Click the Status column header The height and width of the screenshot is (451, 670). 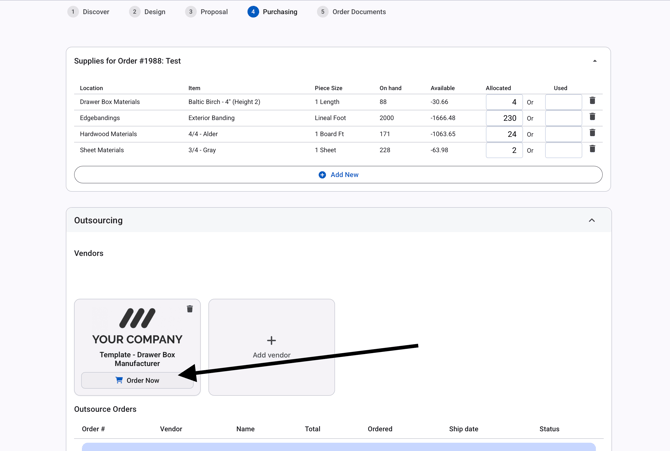549,429
